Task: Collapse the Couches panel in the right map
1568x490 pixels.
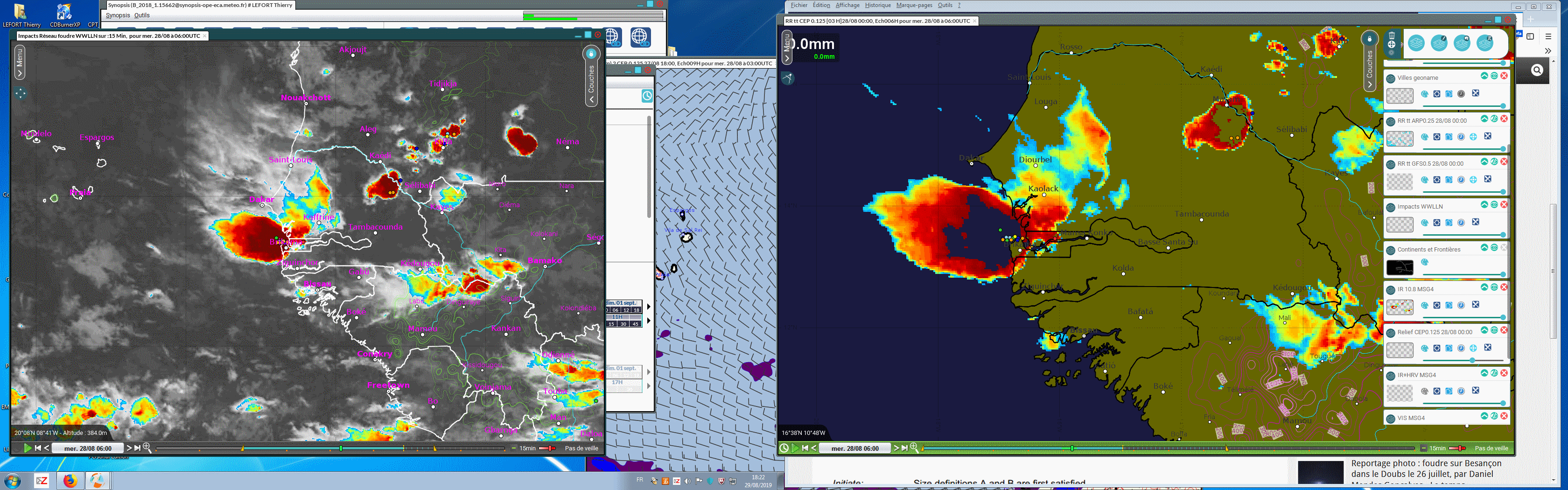Action: [1370, 61]
